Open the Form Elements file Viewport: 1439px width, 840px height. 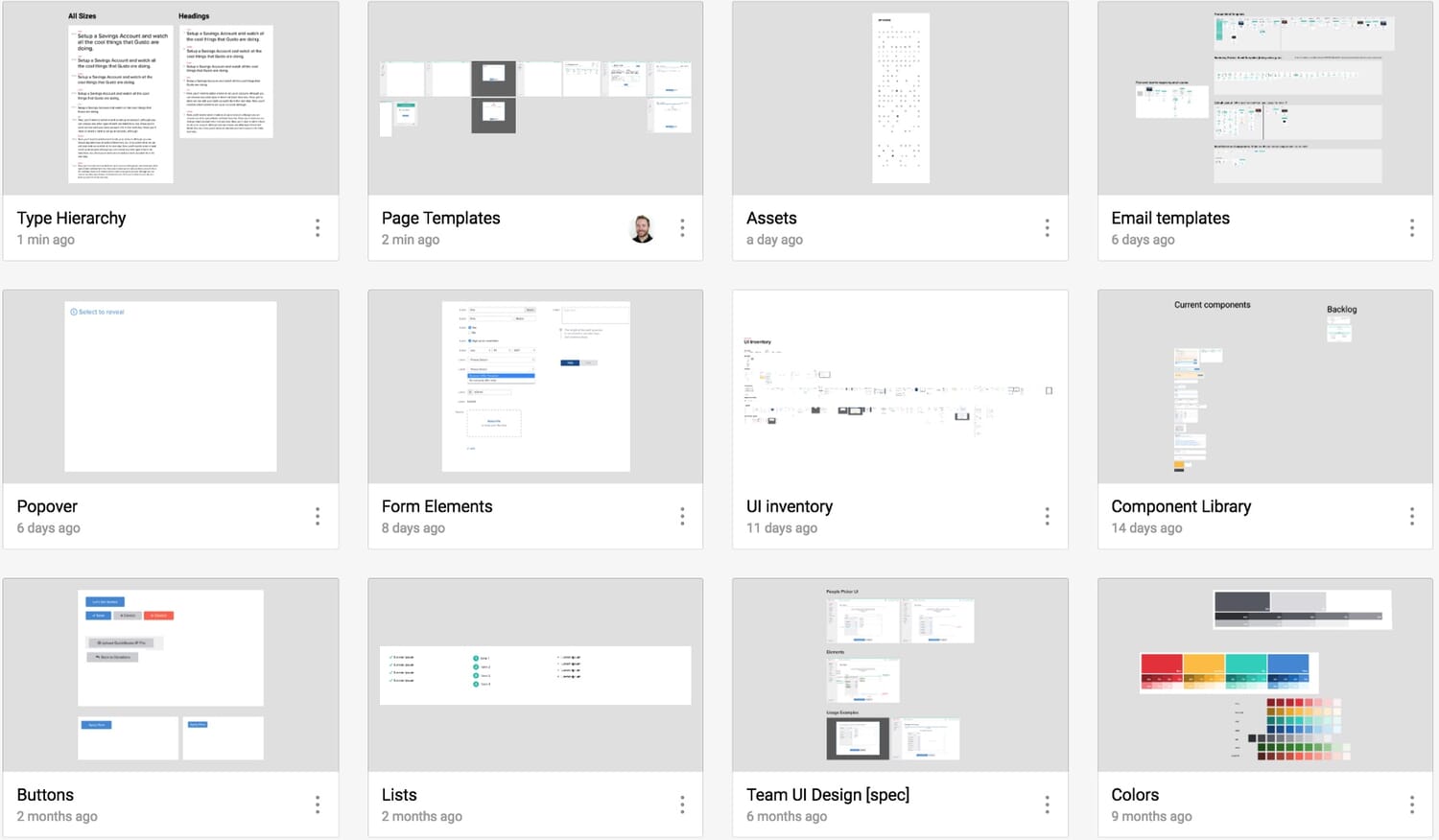[x=535, y=385]
